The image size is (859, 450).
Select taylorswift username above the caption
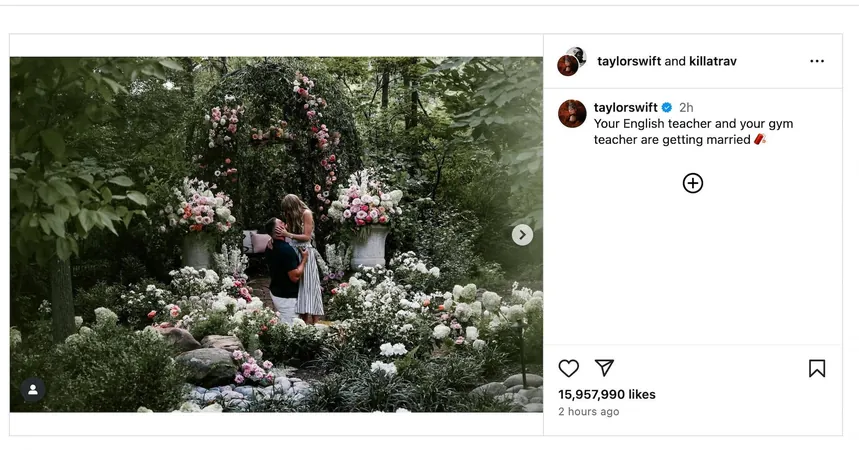tap(626, 107)
